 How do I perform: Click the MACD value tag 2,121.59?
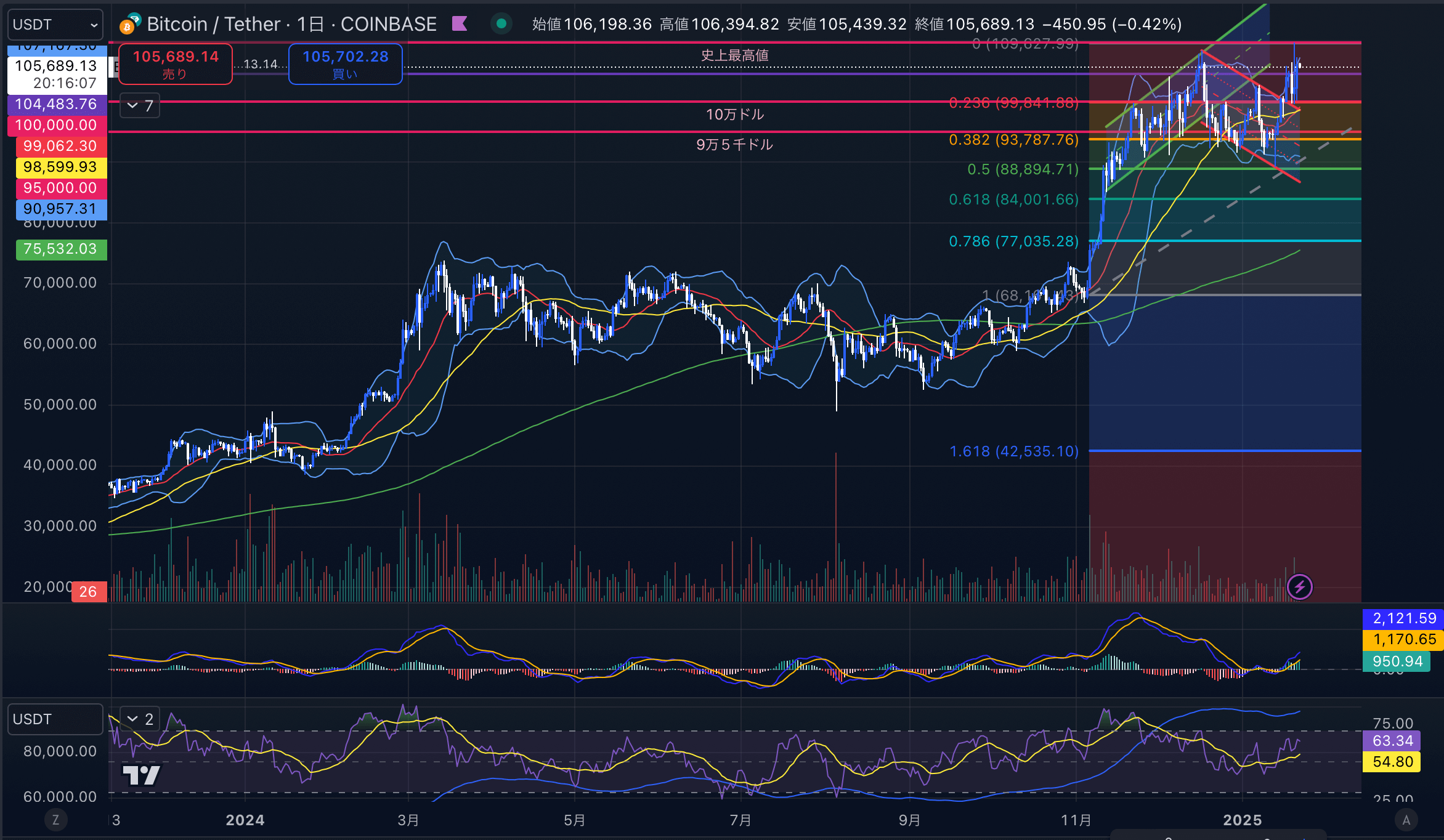pos(1403,618)
